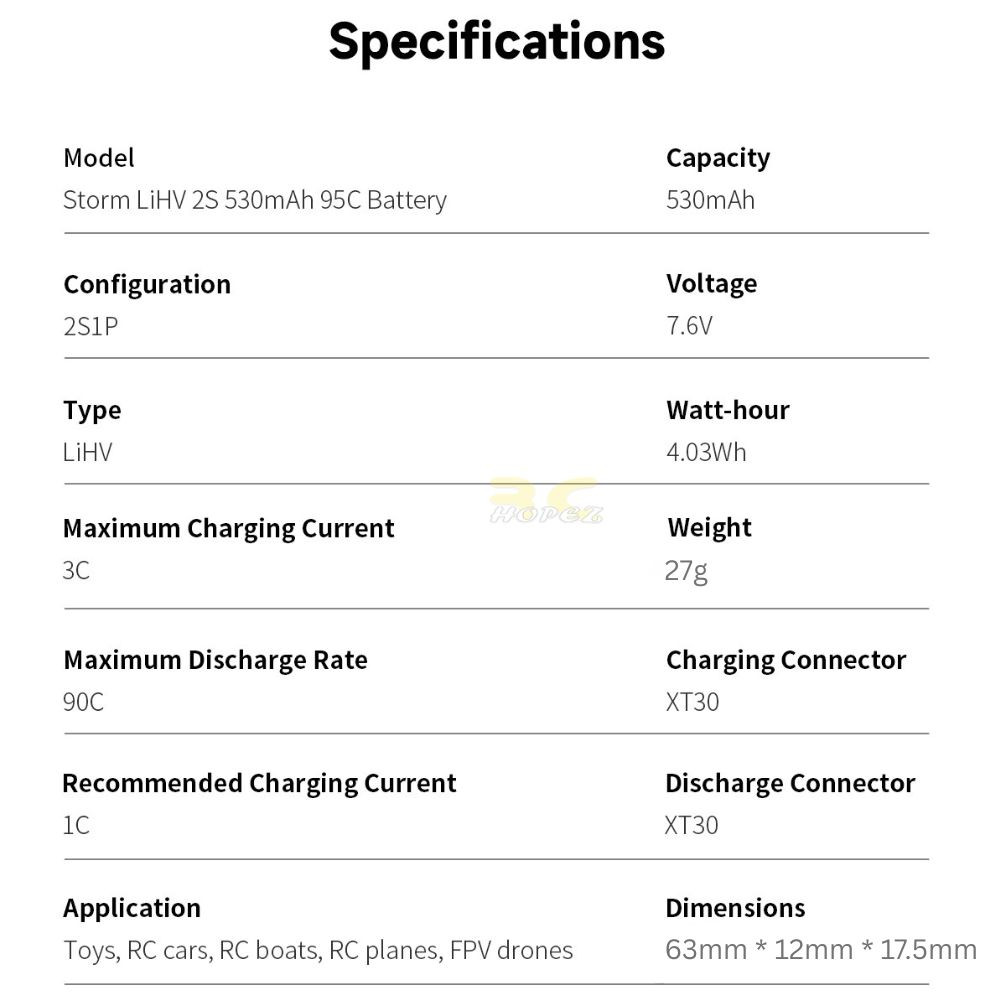Click the 63mm * 12mm * 17.5mm dimensions value
1000x1000 pixels.
pyautogui.click(x=821, y=950)
